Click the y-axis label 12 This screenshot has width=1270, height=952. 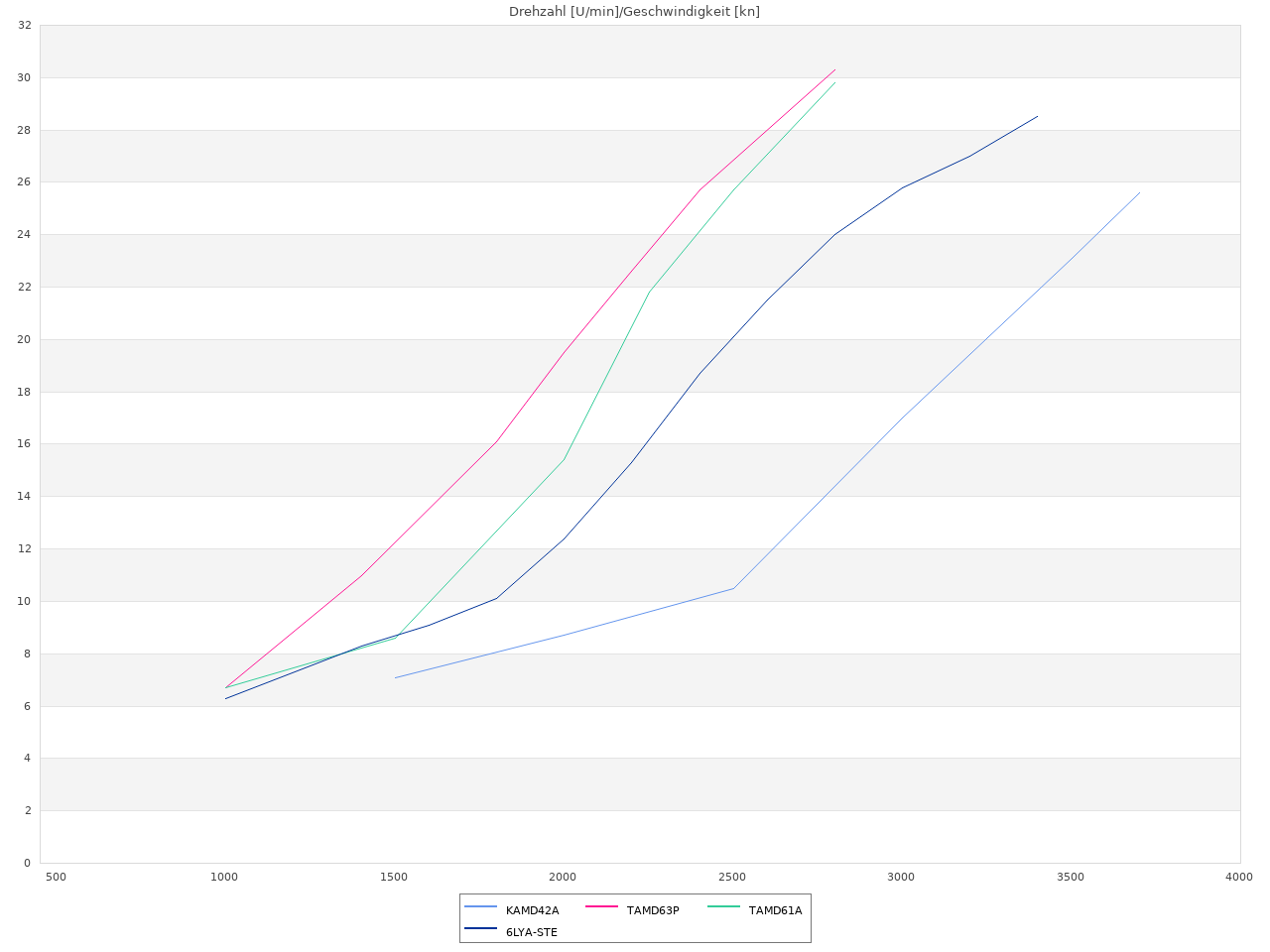[25, 548]
